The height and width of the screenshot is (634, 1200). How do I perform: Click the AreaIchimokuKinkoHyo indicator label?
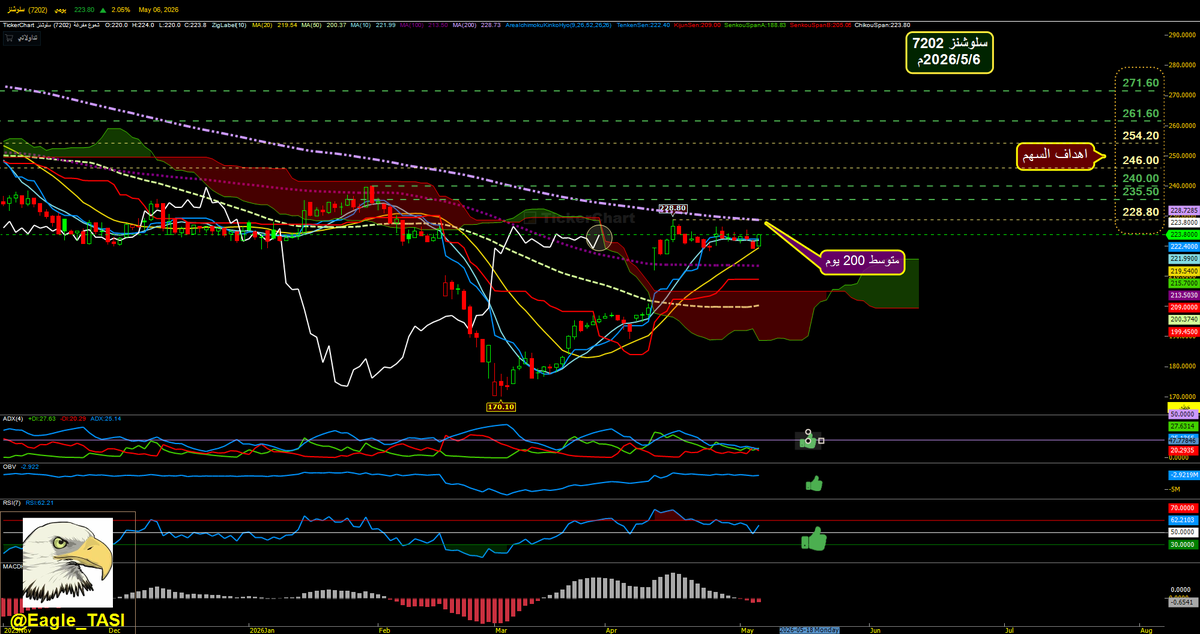tap(557, 25)
